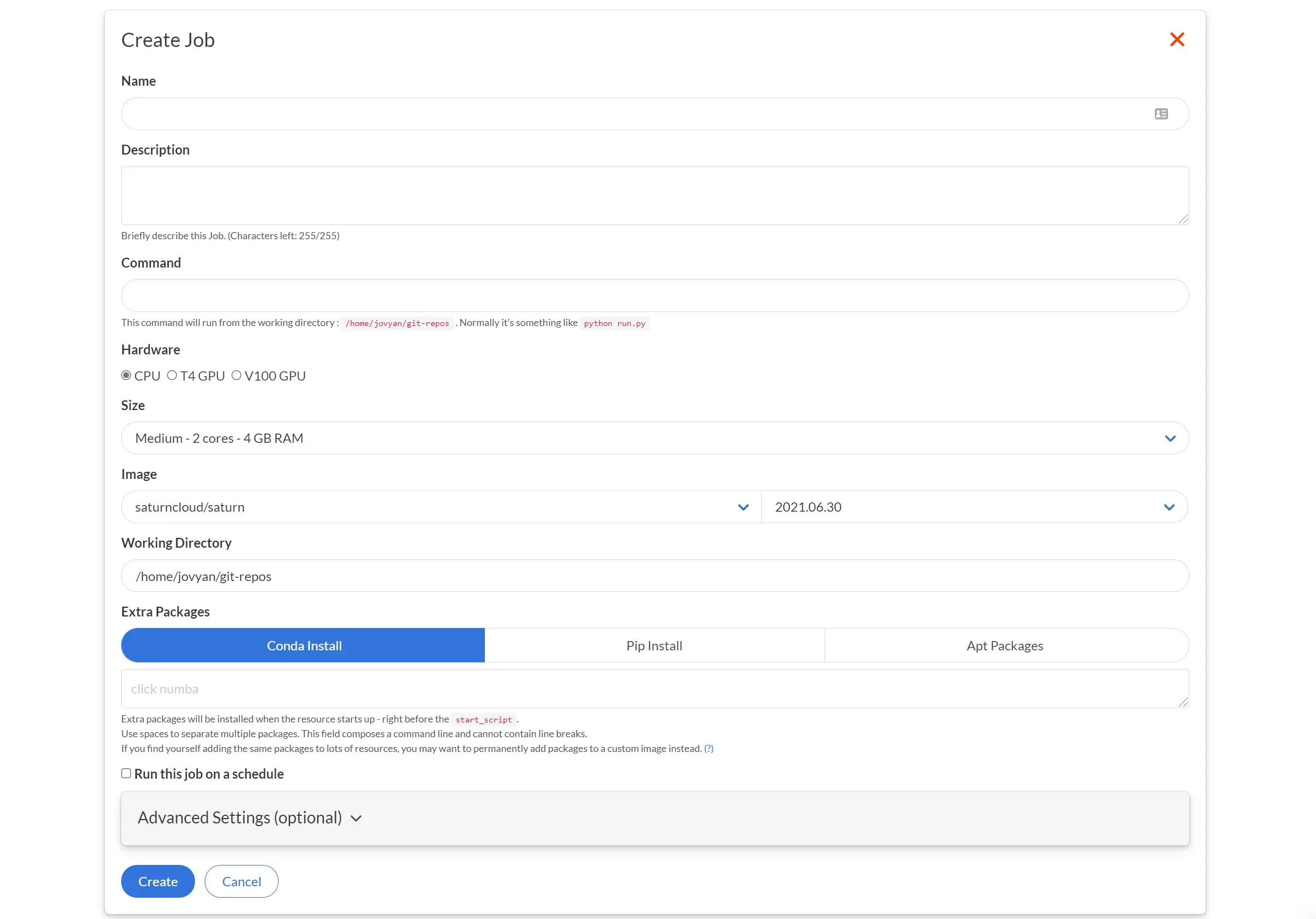This screenshot has height=919, width=1316.
Task: Click chevron next to version 2021.06.30
Action: click(1169, 507)
